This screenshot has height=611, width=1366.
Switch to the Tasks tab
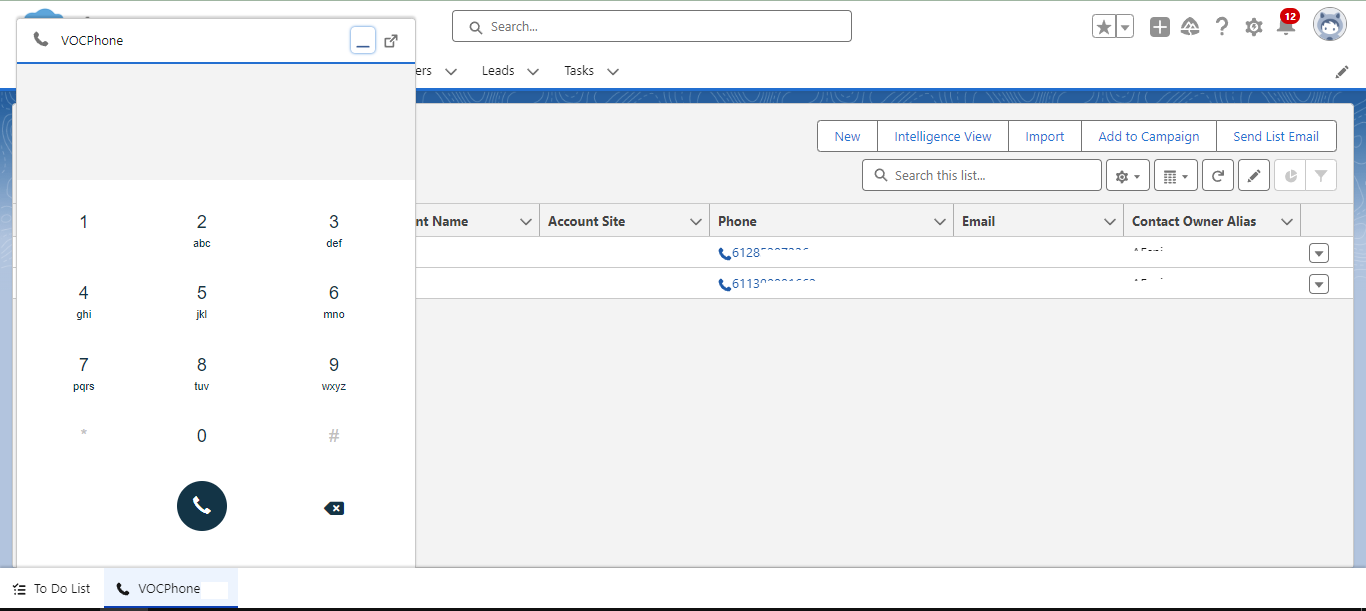tap(578, 70)
